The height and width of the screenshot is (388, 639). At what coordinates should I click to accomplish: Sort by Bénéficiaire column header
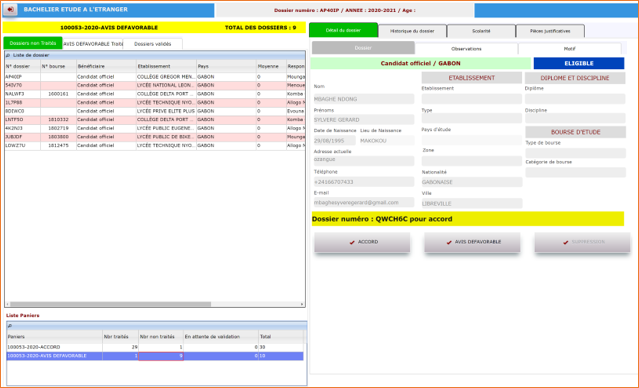click(x=106, y=66)
